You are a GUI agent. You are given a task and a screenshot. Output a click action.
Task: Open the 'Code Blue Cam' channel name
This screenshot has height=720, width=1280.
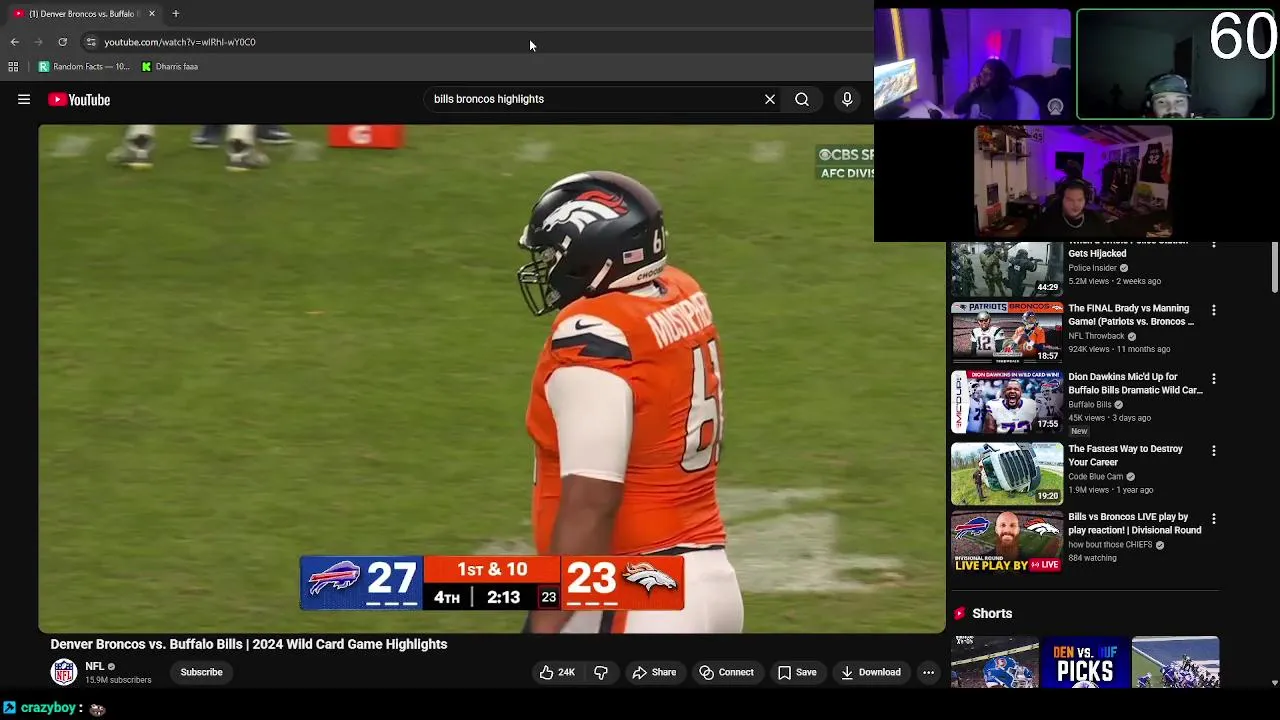[x=1095, y=477]
